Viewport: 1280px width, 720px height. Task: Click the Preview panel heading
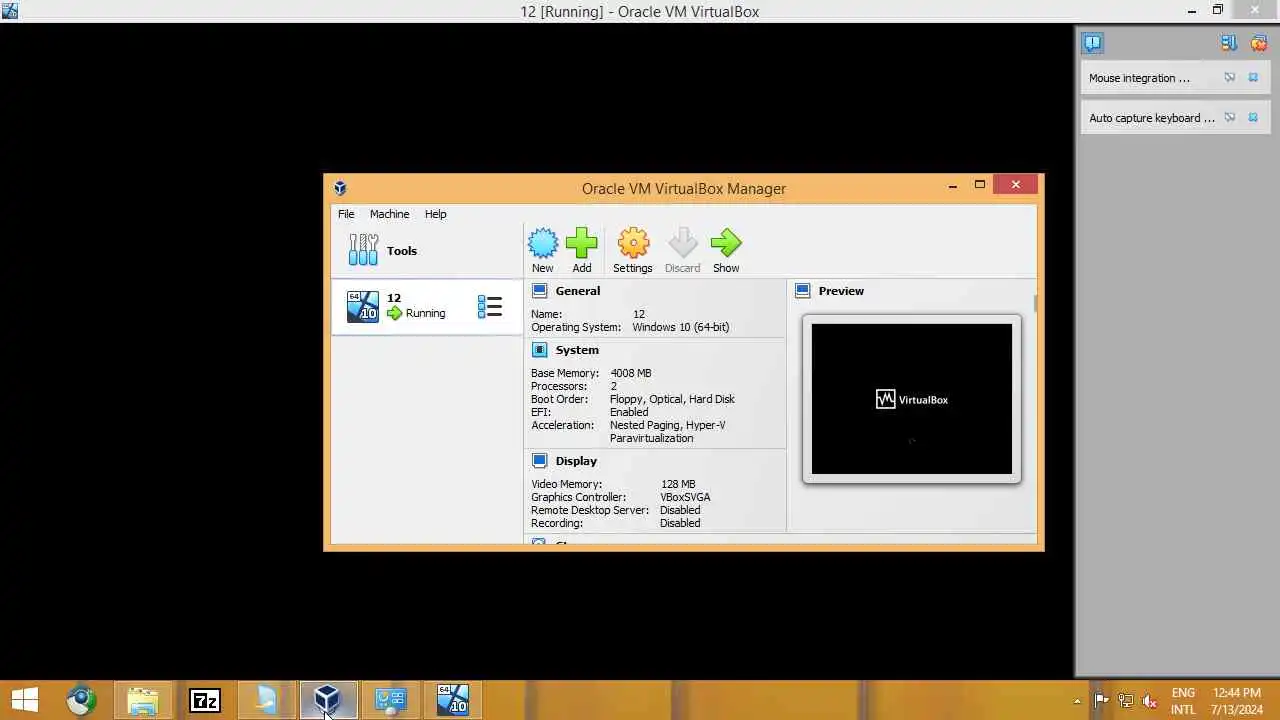(x=841, y=291)
